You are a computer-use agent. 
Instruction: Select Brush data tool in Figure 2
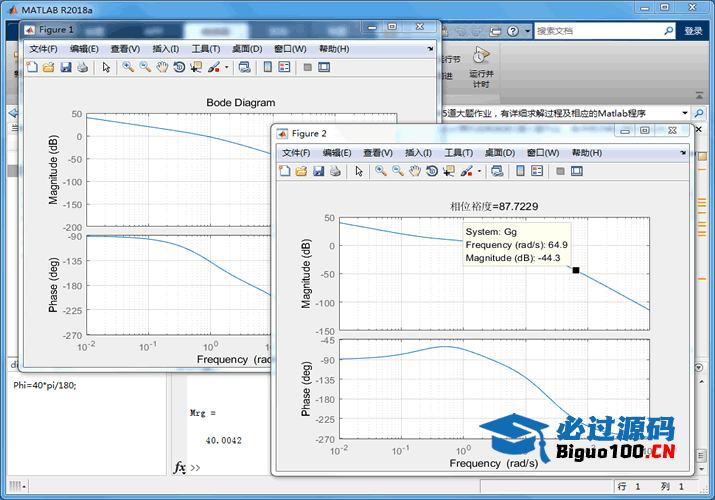tap(466, 171)
